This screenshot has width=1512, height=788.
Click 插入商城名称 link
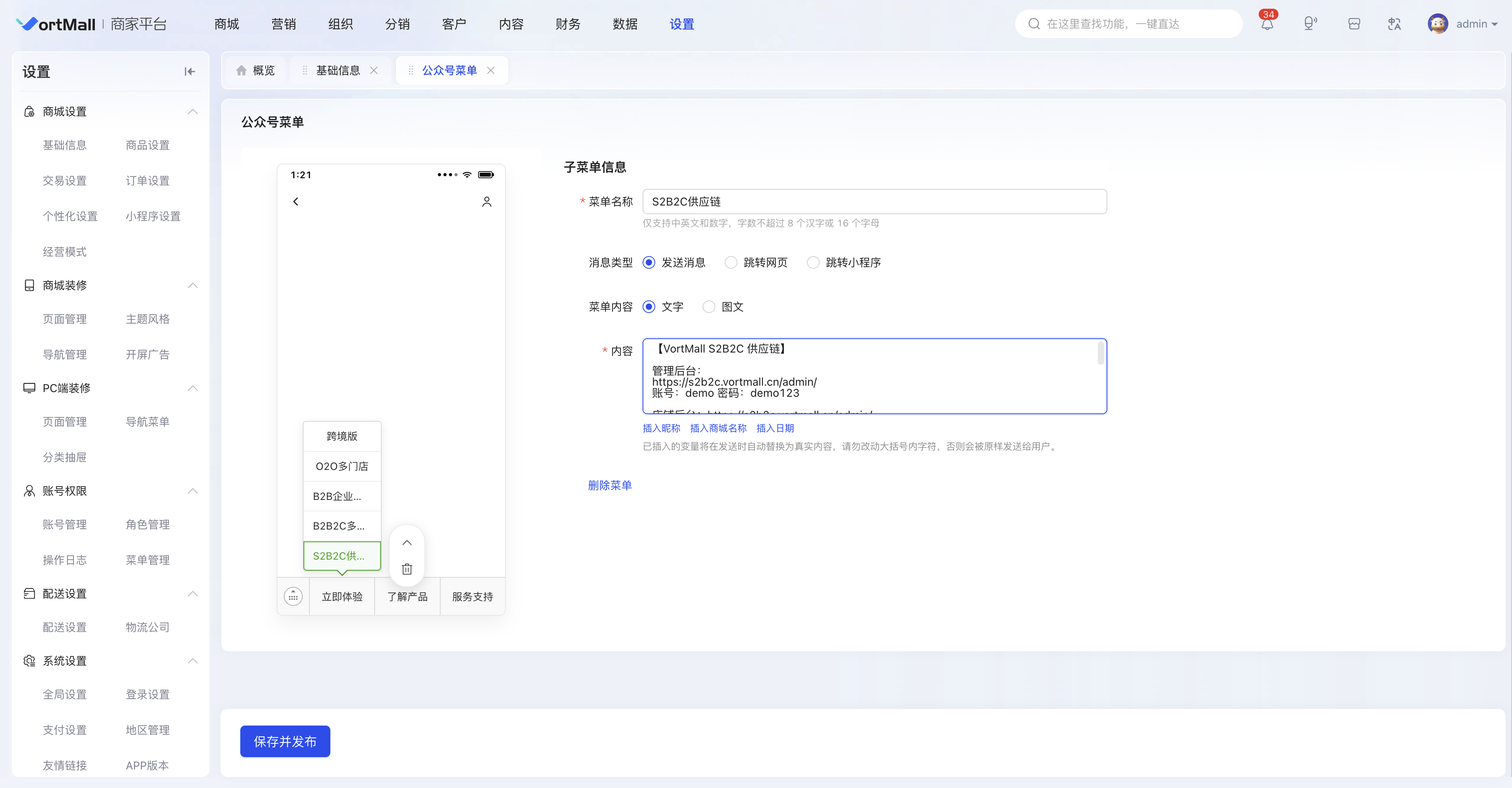(718, 429)
